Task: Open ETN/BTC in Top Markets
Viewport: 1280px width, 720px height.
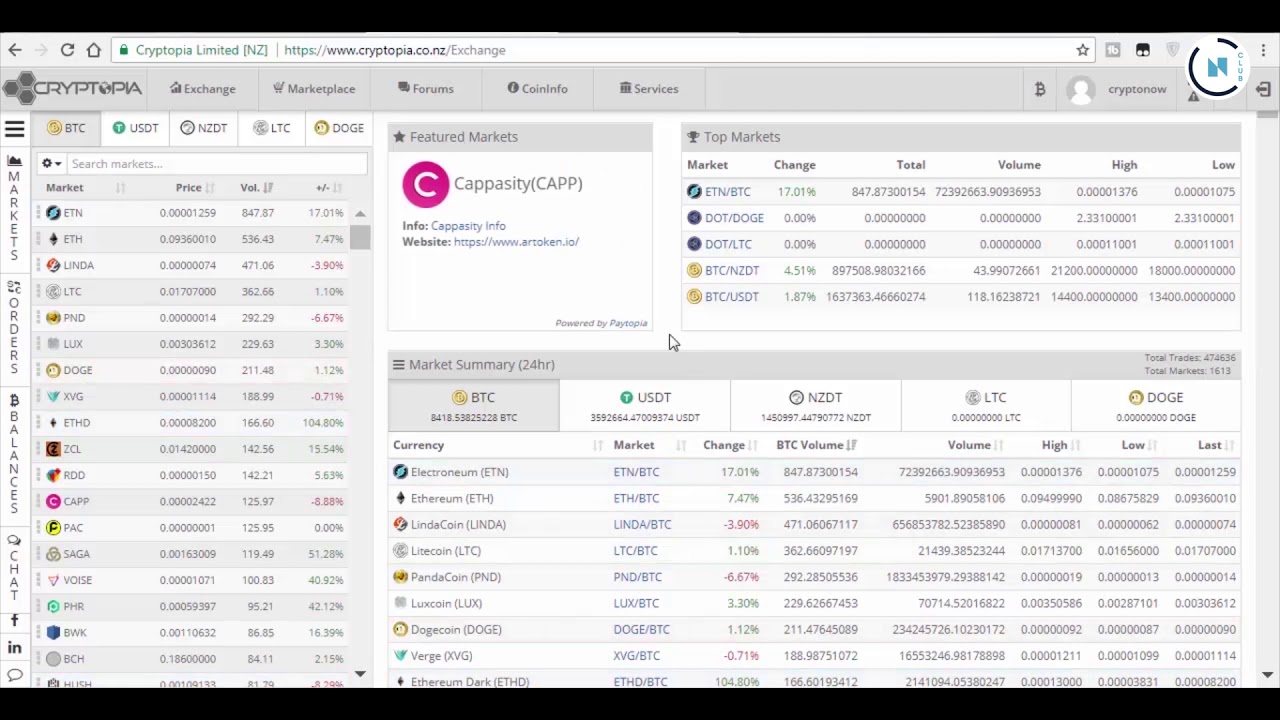Action: (x=727, y=192)
